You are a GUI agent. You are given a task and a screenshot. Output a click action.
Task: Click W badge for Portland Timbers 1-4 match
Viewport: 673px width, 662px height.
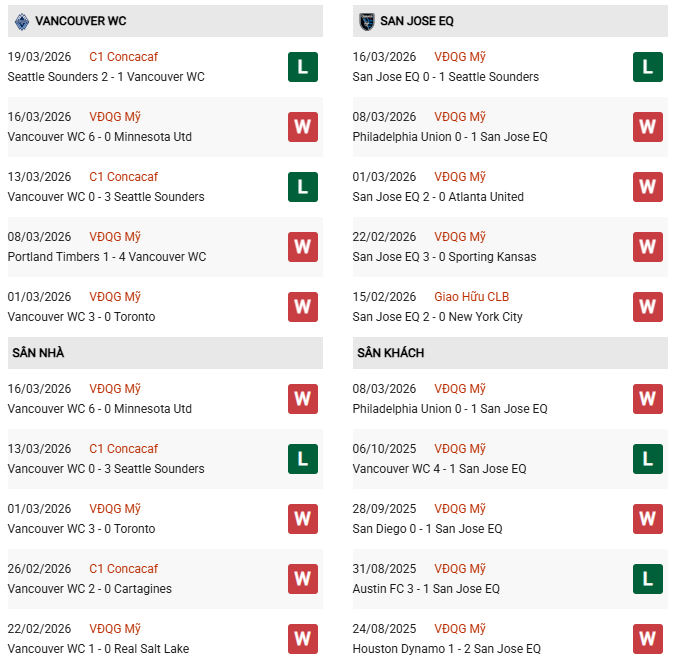303,247
